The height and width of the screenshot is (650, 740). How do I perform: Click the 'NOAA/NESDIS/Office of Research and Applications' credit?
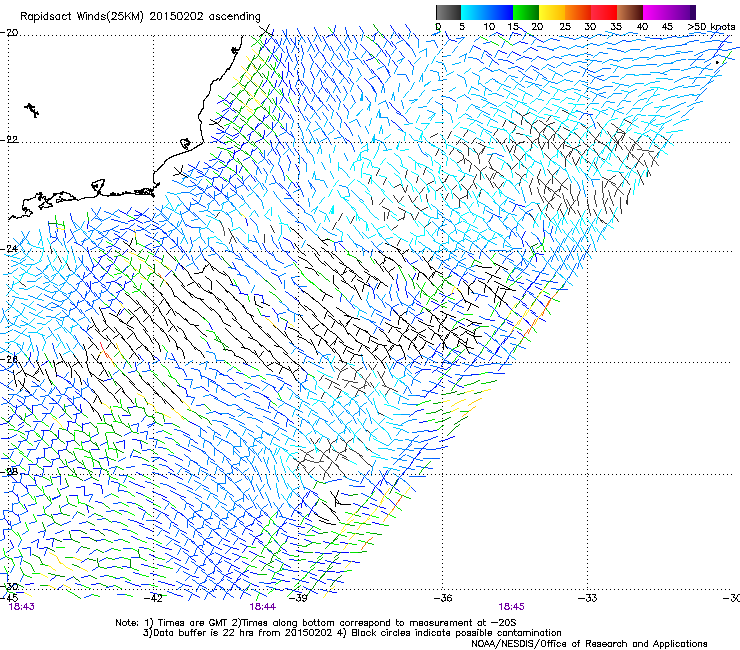(589, 644)
